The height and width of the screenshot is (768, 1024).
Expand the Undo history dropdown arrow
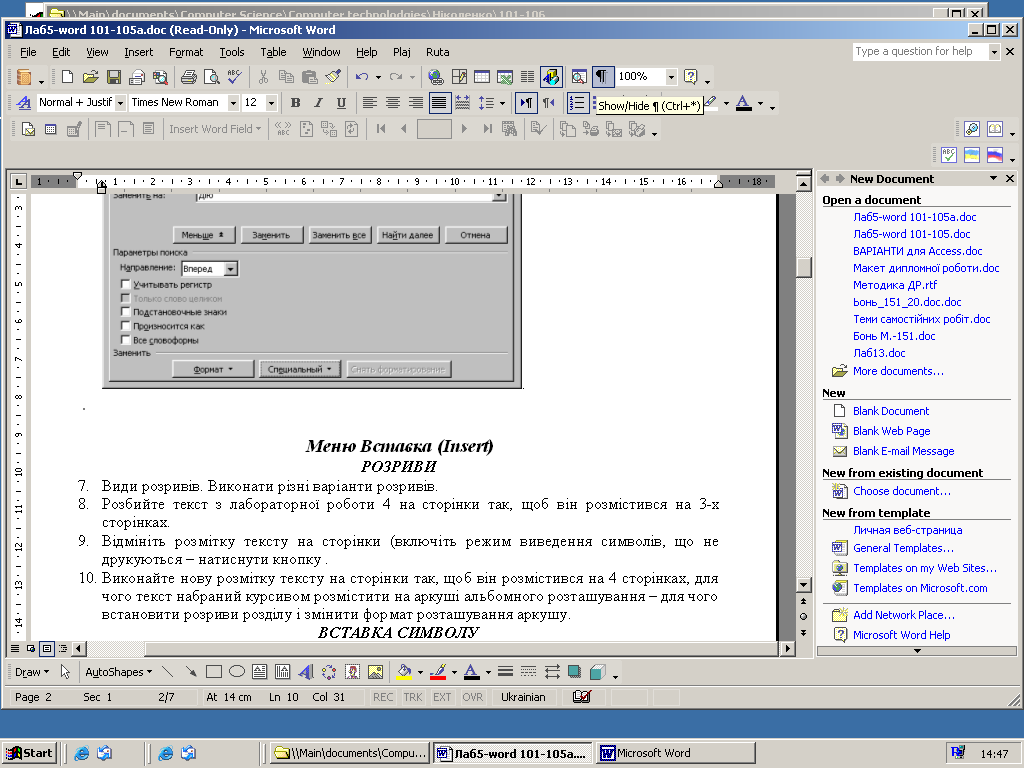[x=378, y=77]
